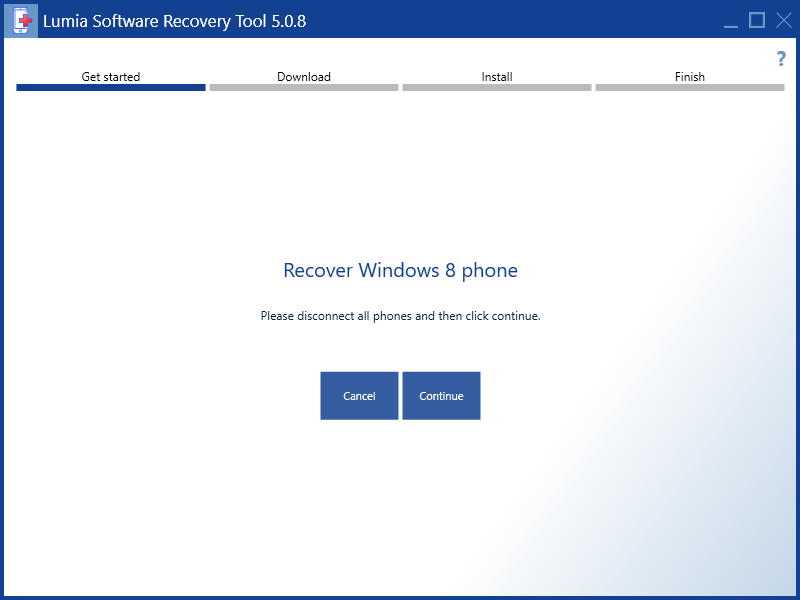Click the Continue button

(x=441, y=396)
